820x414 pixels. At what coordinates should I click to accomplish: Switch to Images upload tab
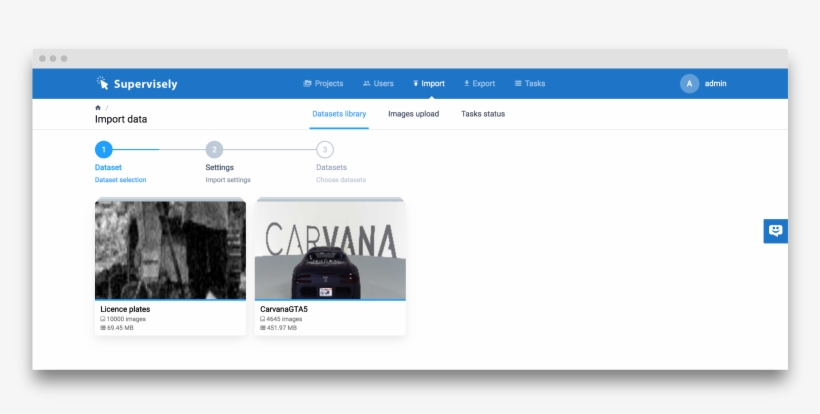click(414, 114)
